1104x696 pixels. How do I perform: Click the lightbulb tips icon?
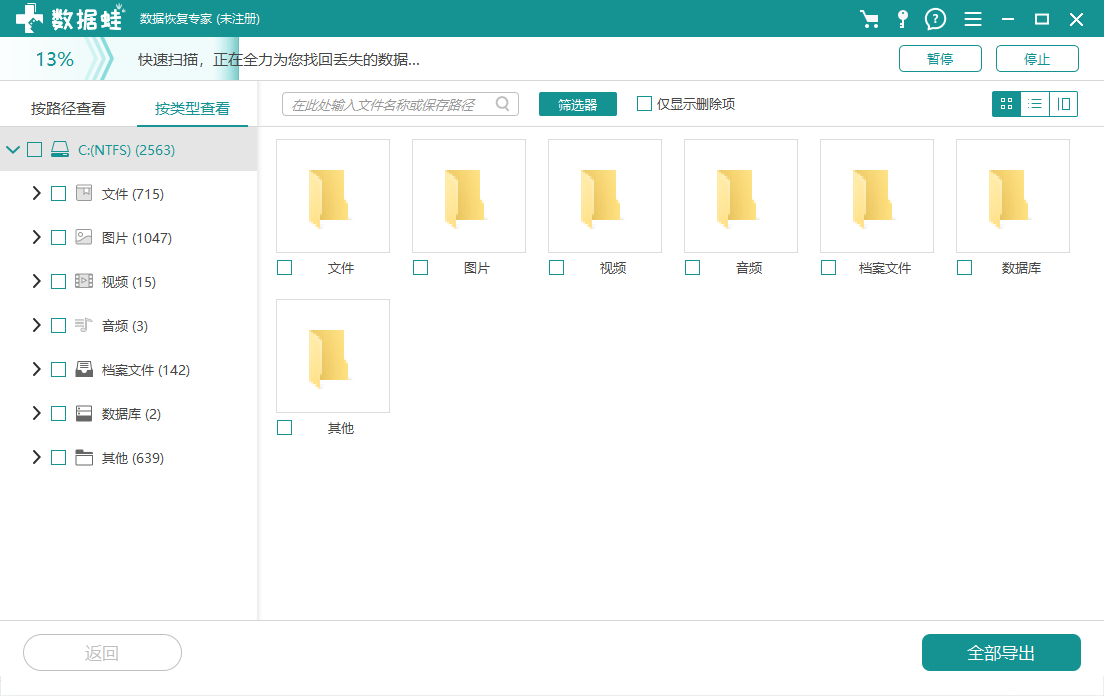tap(901, 18)
